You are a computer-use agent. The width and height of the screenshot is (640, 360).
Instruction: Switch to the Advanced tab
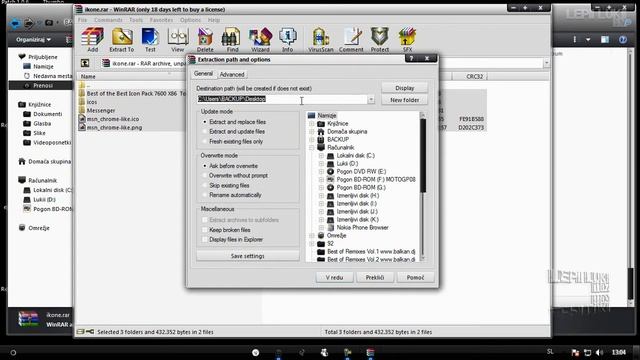[232, 74]
